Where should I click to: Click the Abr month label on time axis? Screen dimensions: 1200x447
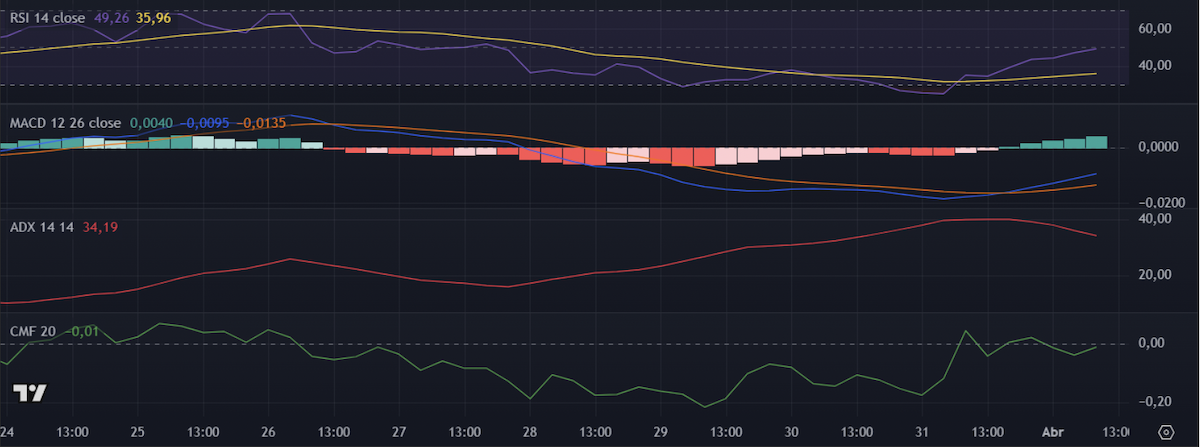(1052, 432)
